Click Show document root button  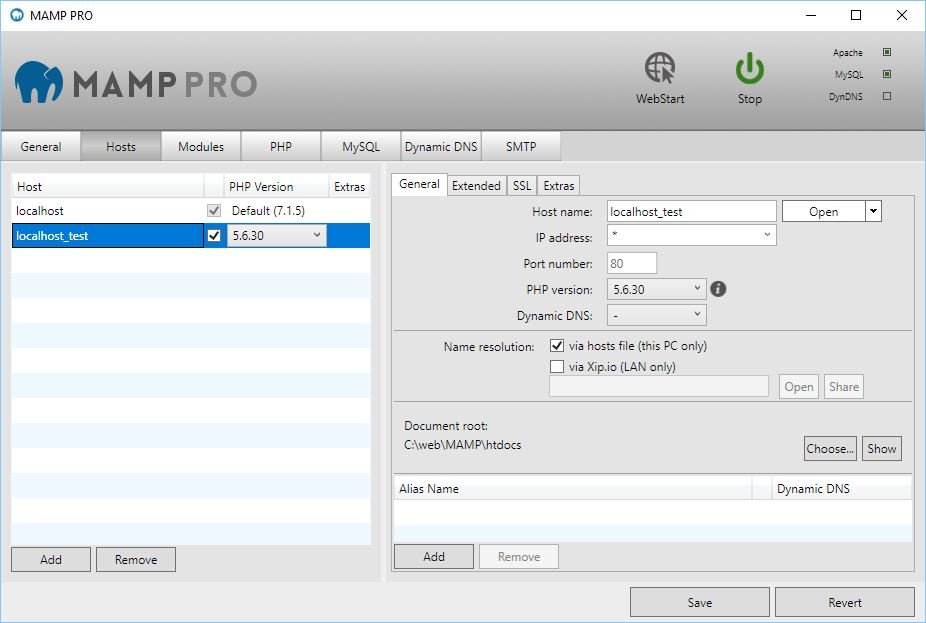click(881, 448)
